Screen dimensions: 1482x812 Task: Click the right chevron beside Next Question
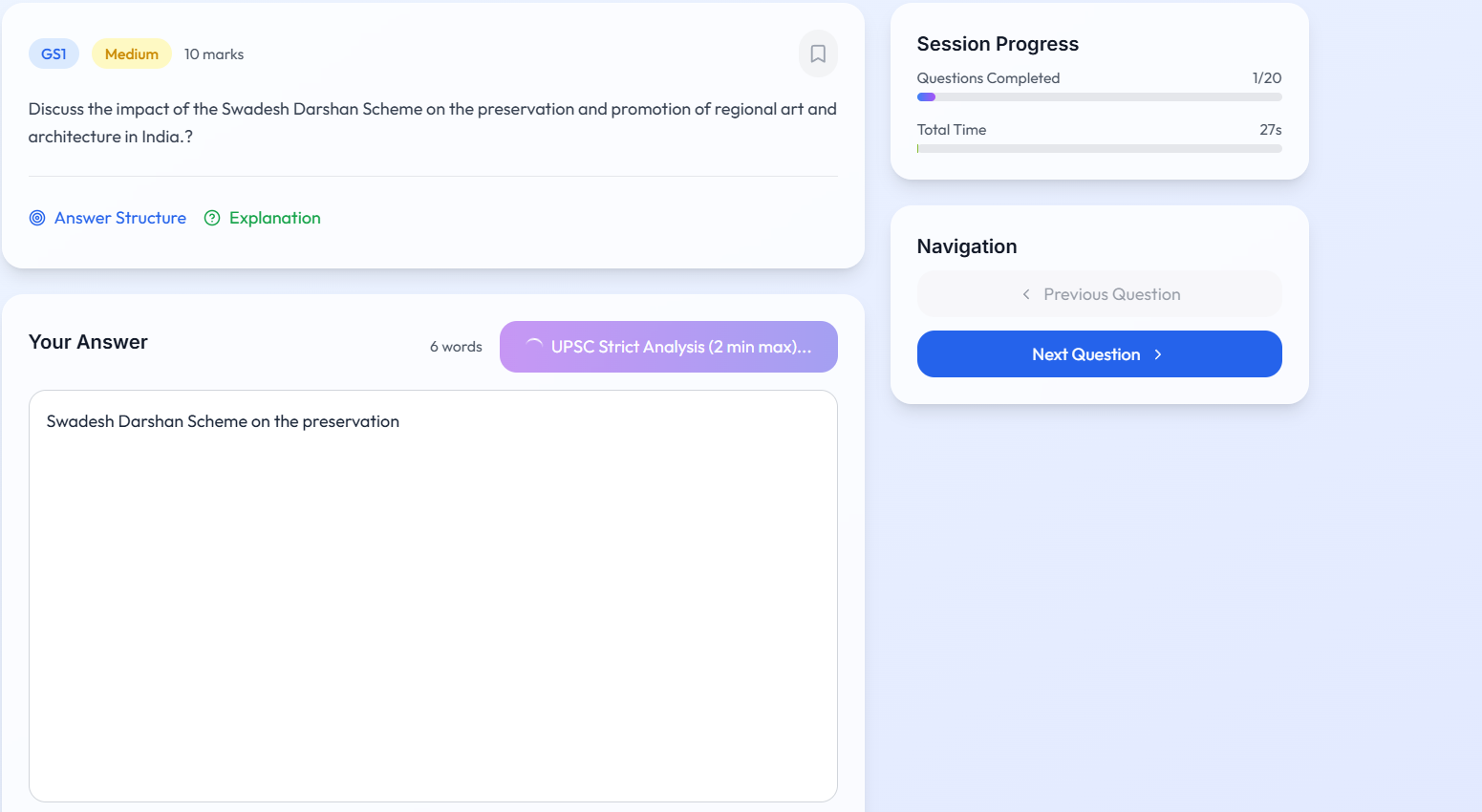pos(1158,354)
